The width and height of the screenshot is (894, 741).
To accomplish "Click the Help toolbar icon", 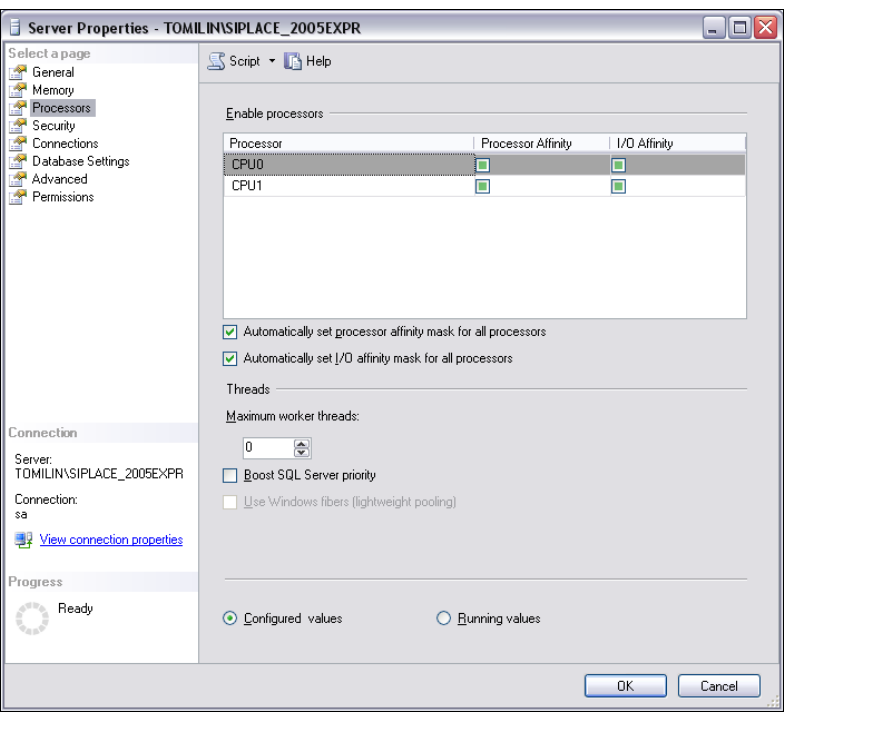I will [x=292, y=61].
